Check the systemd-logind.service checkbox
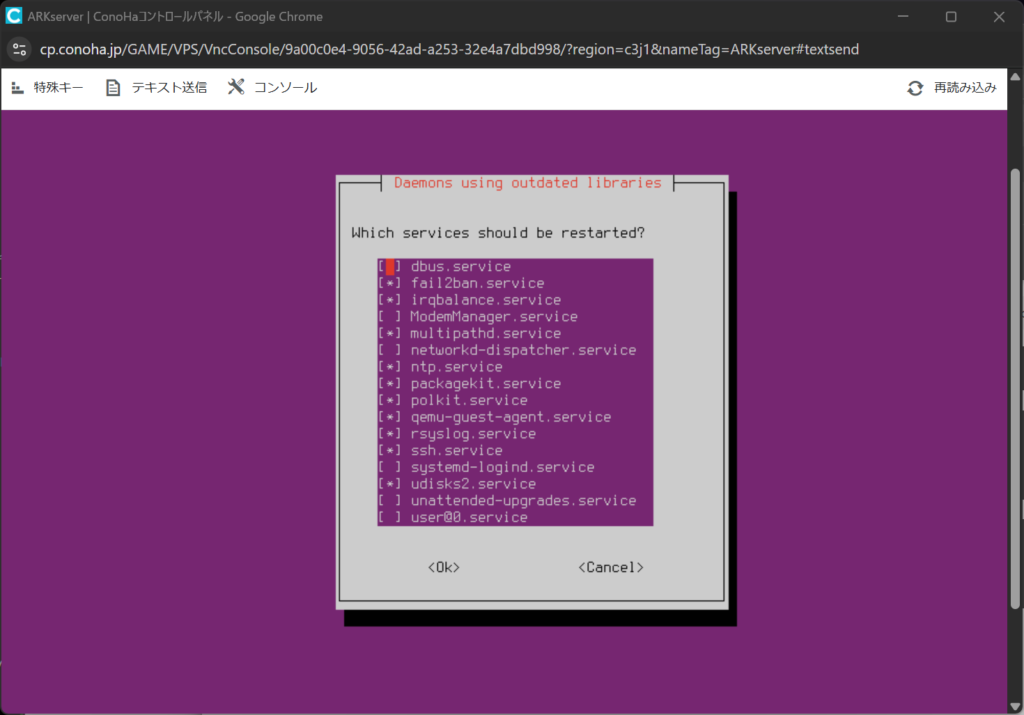 (x=390, y=468)
